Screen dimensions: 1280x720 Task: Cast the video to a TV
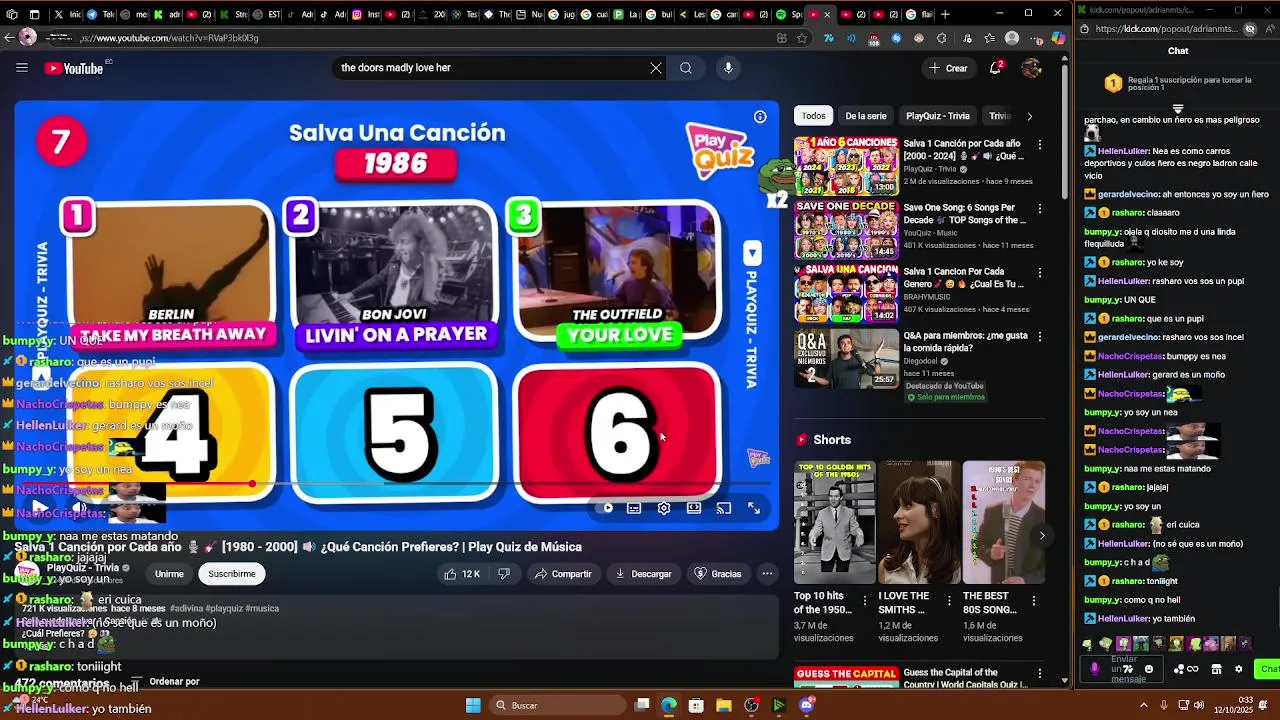pyautogui.click(x=724, y=508)
